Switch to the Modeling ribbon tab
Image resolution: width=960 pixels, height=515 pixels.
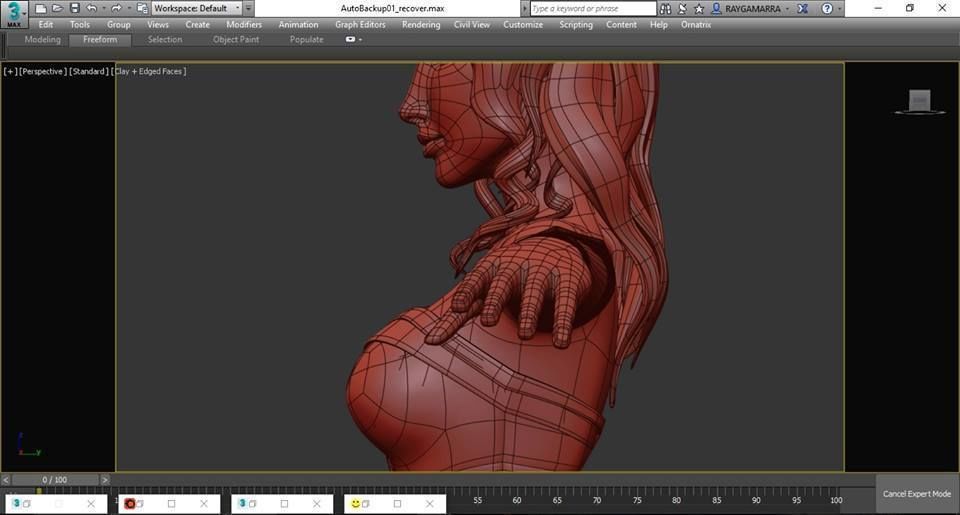click(42, 39)
